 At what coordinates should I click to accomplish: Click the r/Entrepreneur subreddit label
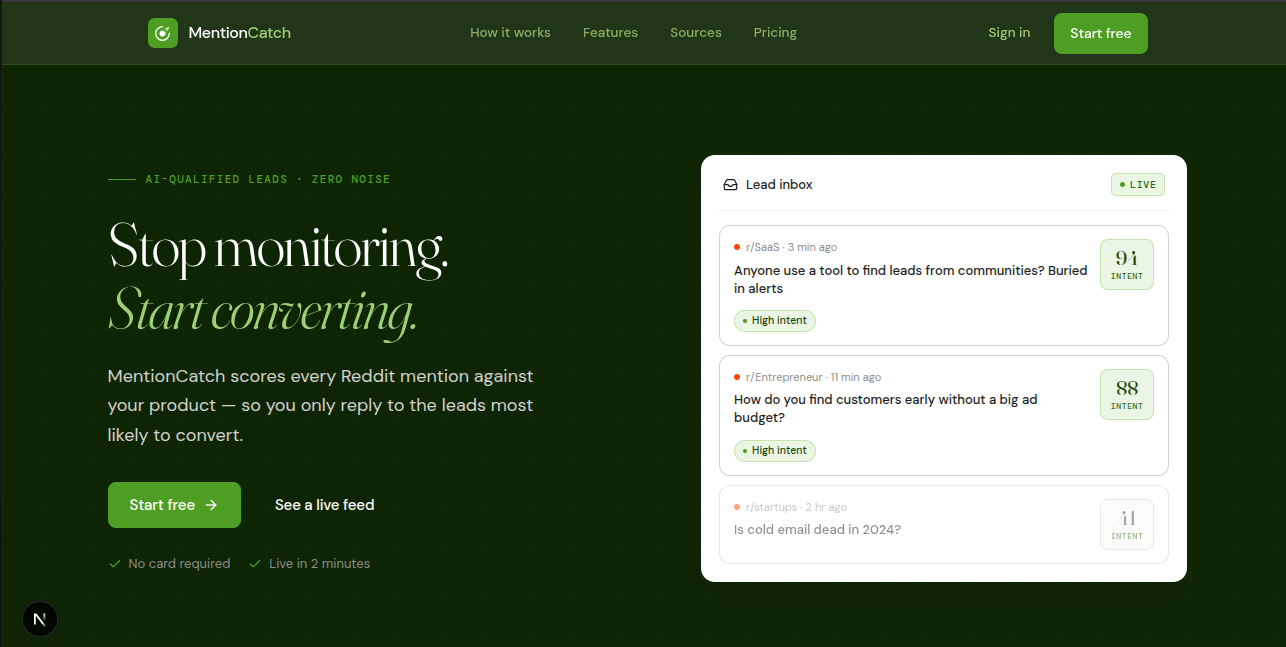(784, 377)
